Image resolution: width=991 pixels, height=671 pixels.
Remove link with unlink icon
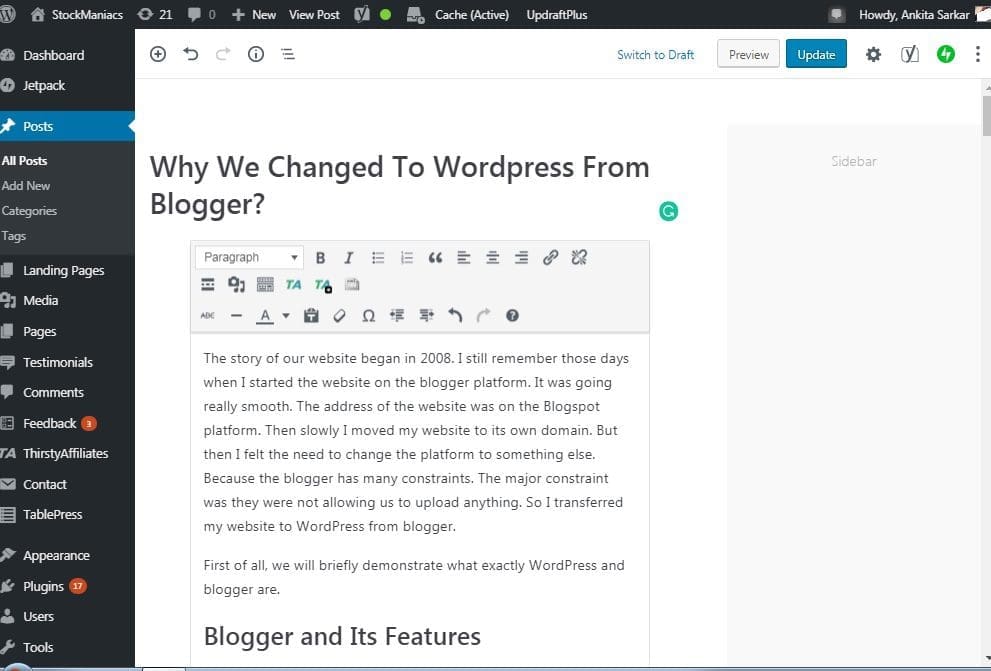(x=579, y=258)
